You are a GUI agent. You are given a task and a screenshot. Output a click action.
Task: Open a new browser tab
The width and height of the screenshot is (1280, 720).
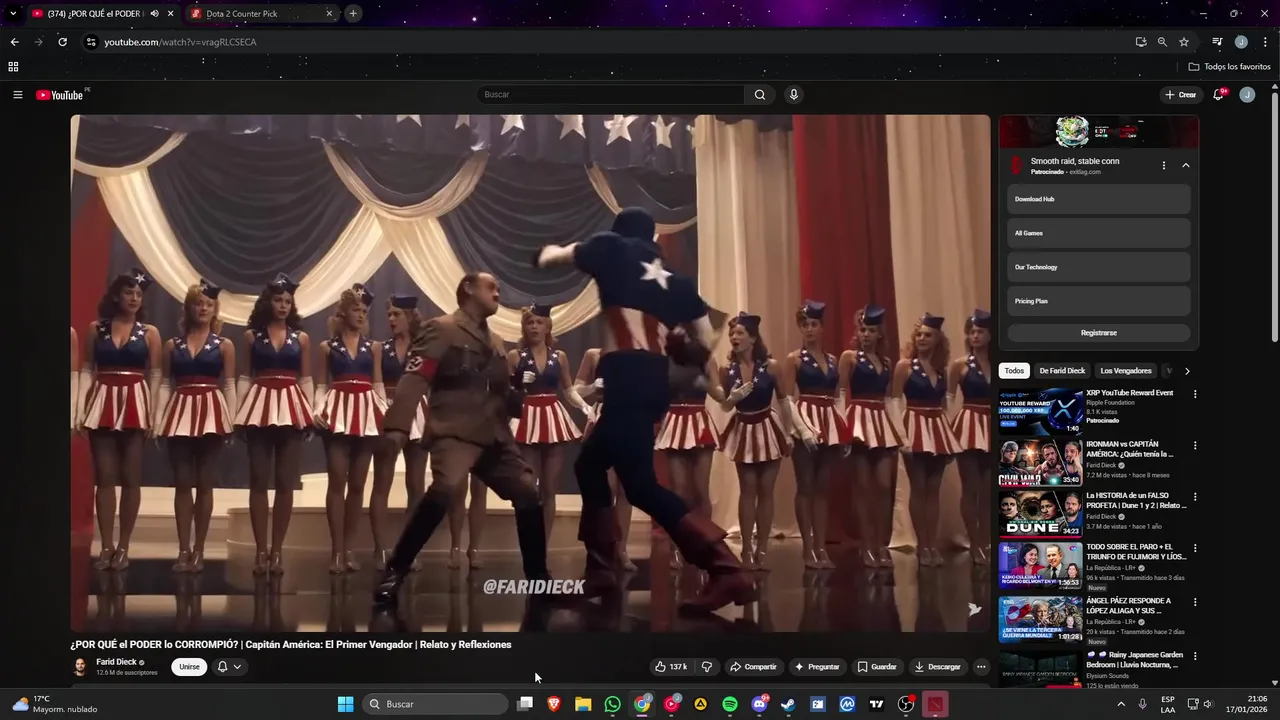pyautogui.click(x=353, y=14)
